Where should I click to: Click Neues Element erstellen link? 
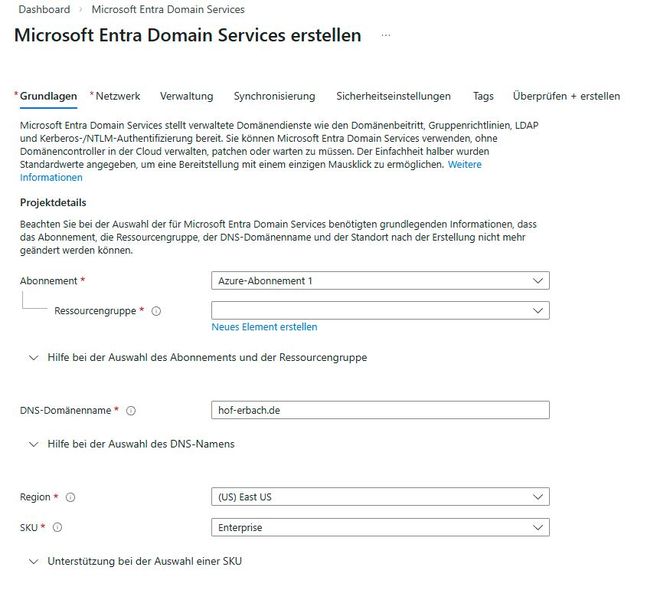coord(264,327)
